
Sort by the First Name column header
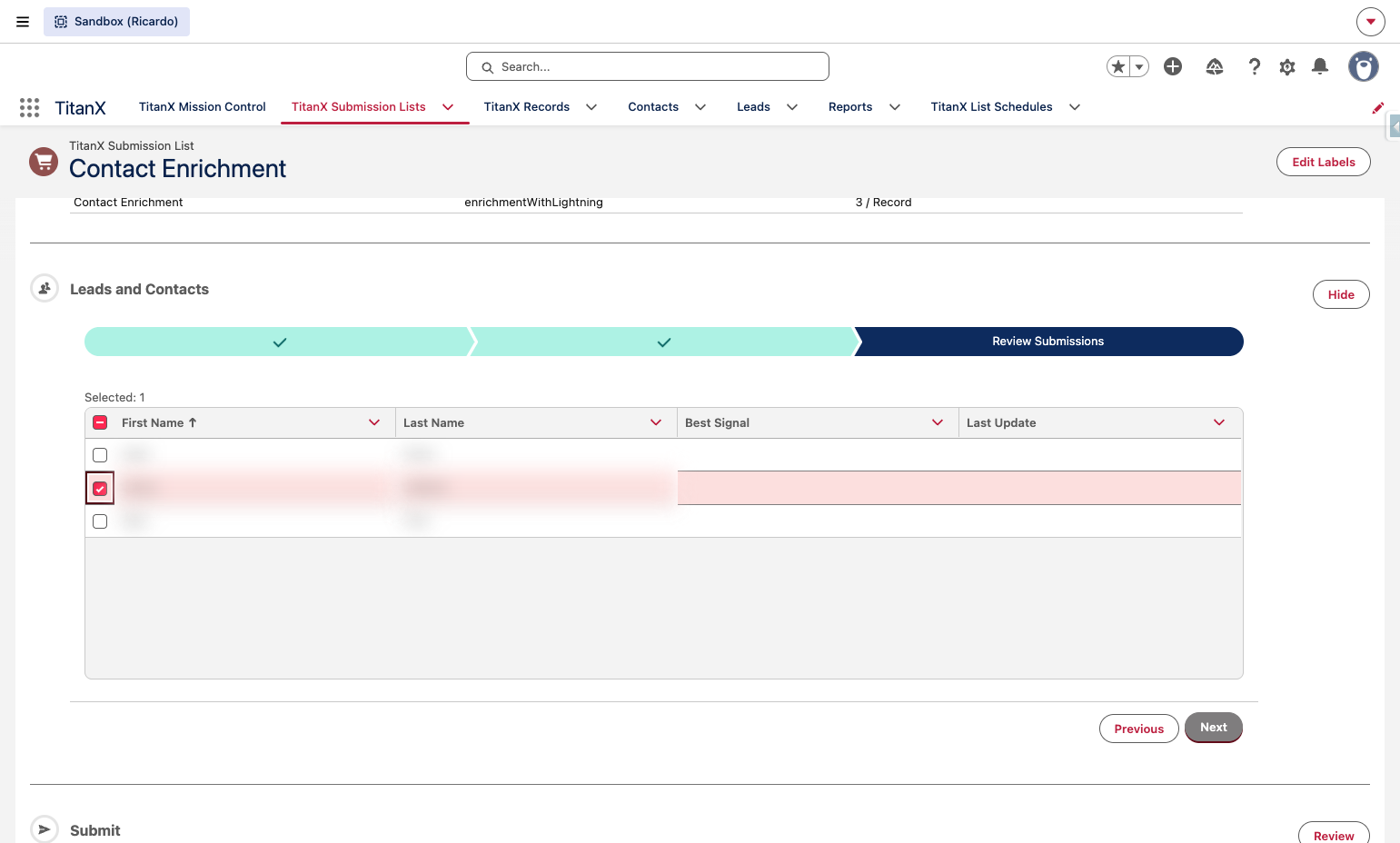(x=159, y=422)
